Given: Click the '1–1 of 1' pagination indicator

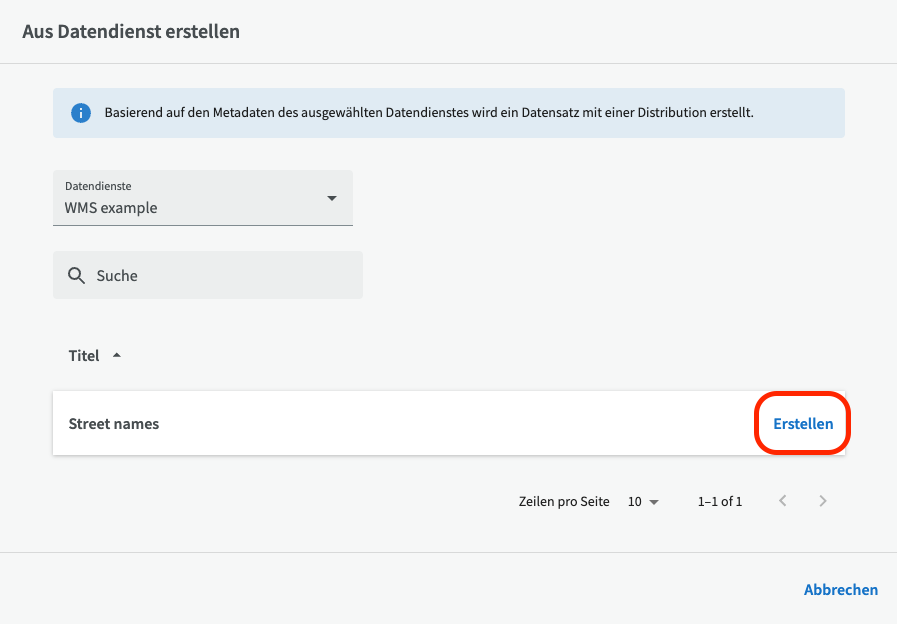Looking at the screenshot, I should pos(719,502).
